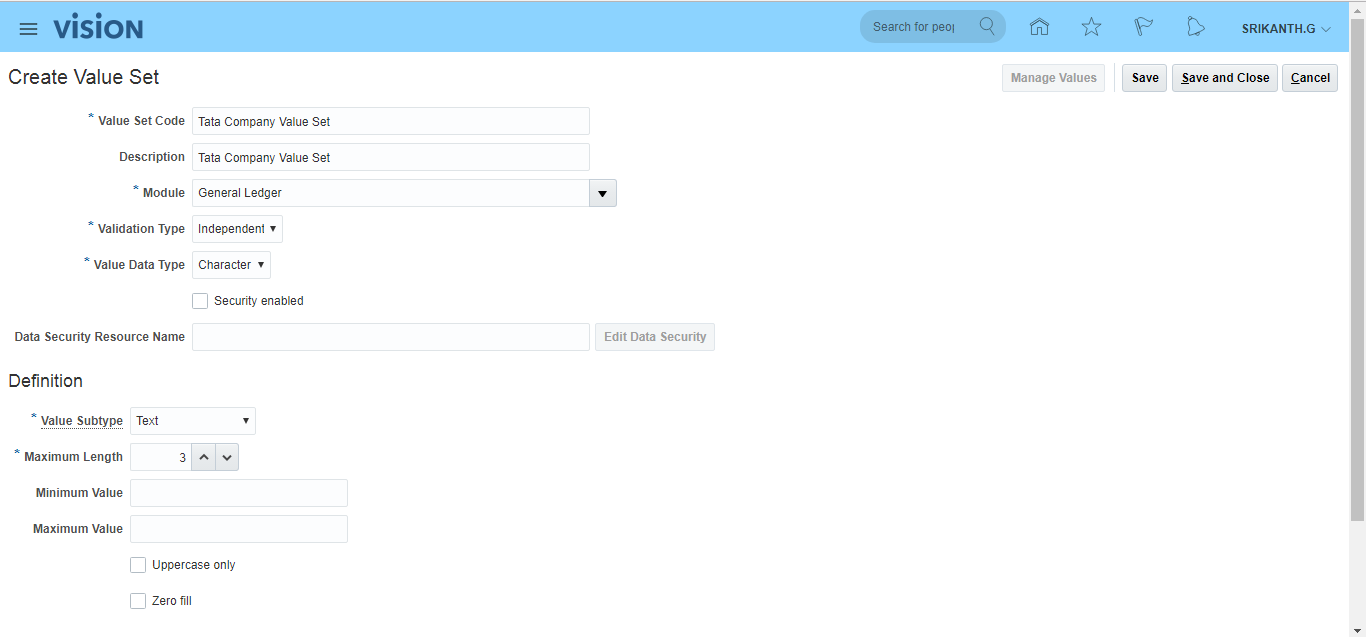Open the Validation Type dropdown
Viewport: 1366px width, 637px height.
237,229
